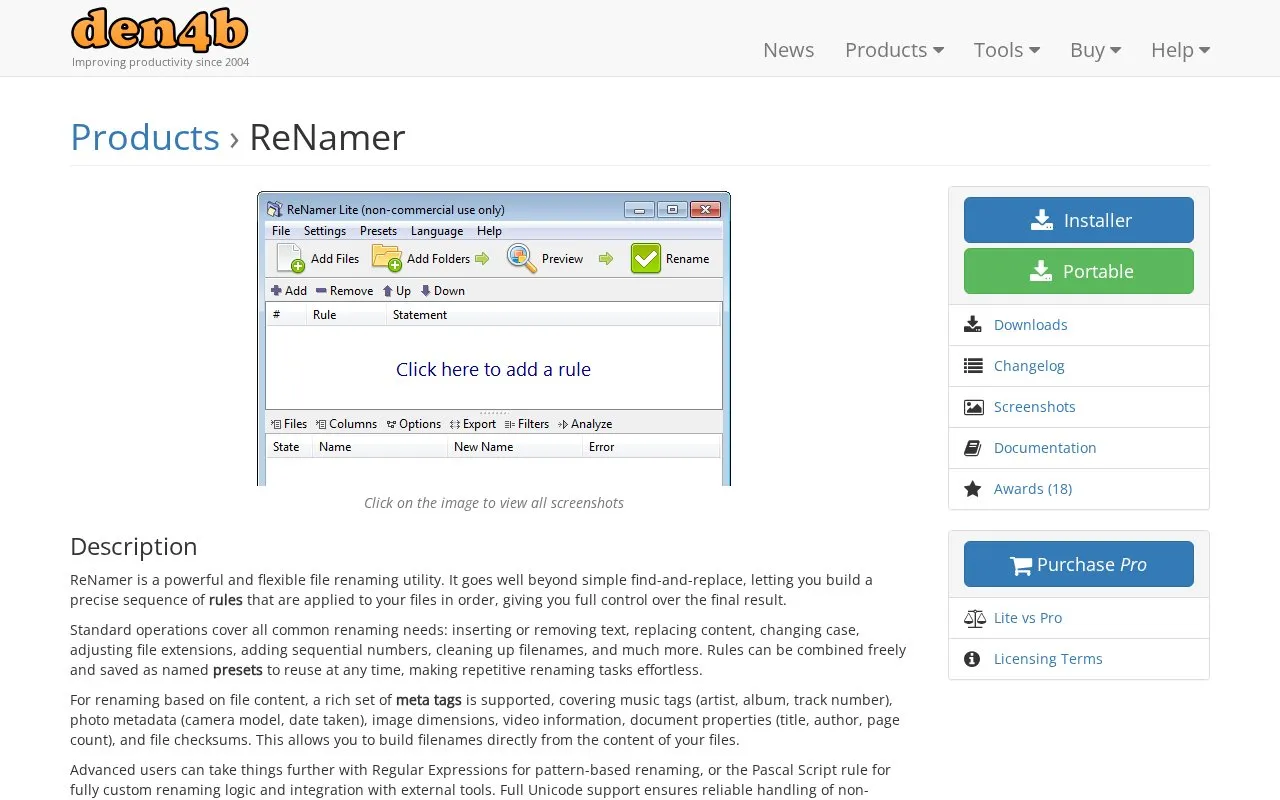This screenshot has width=1280, height=800.
Task: Compare Lite vs Pro link
Action: (x=1028, y=618)
